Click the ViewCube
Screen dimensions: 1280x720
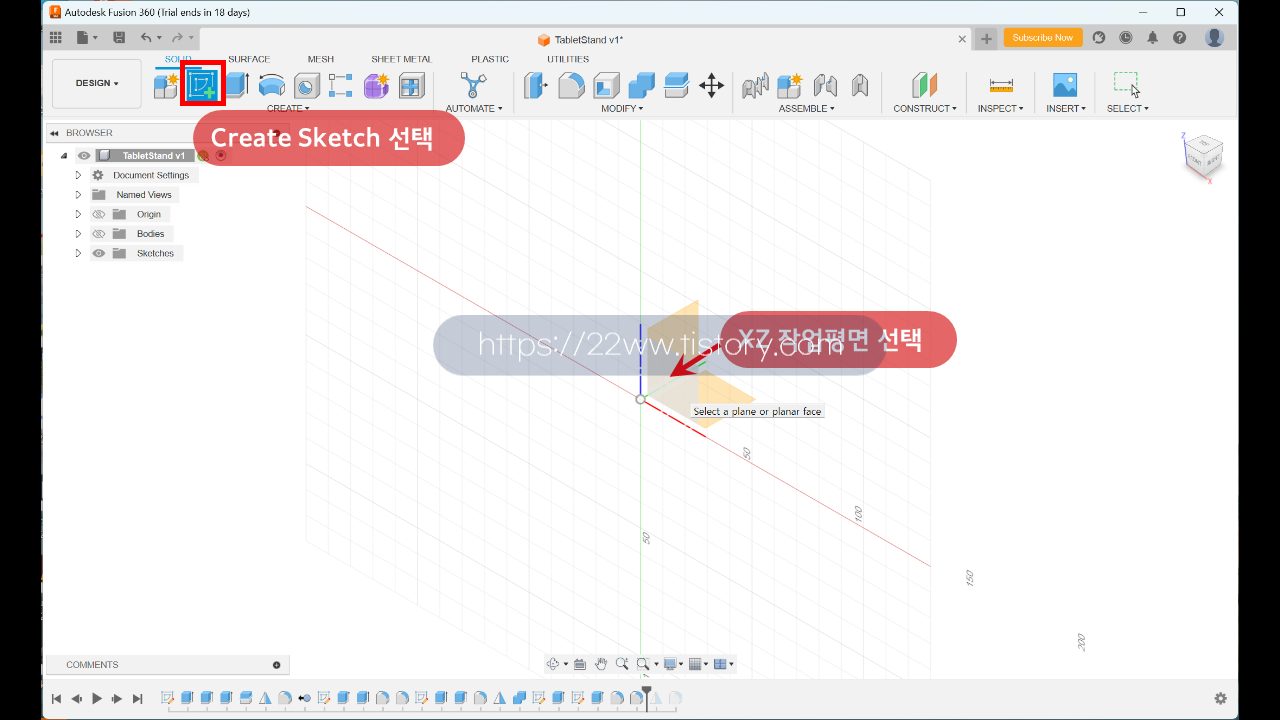1203,156
